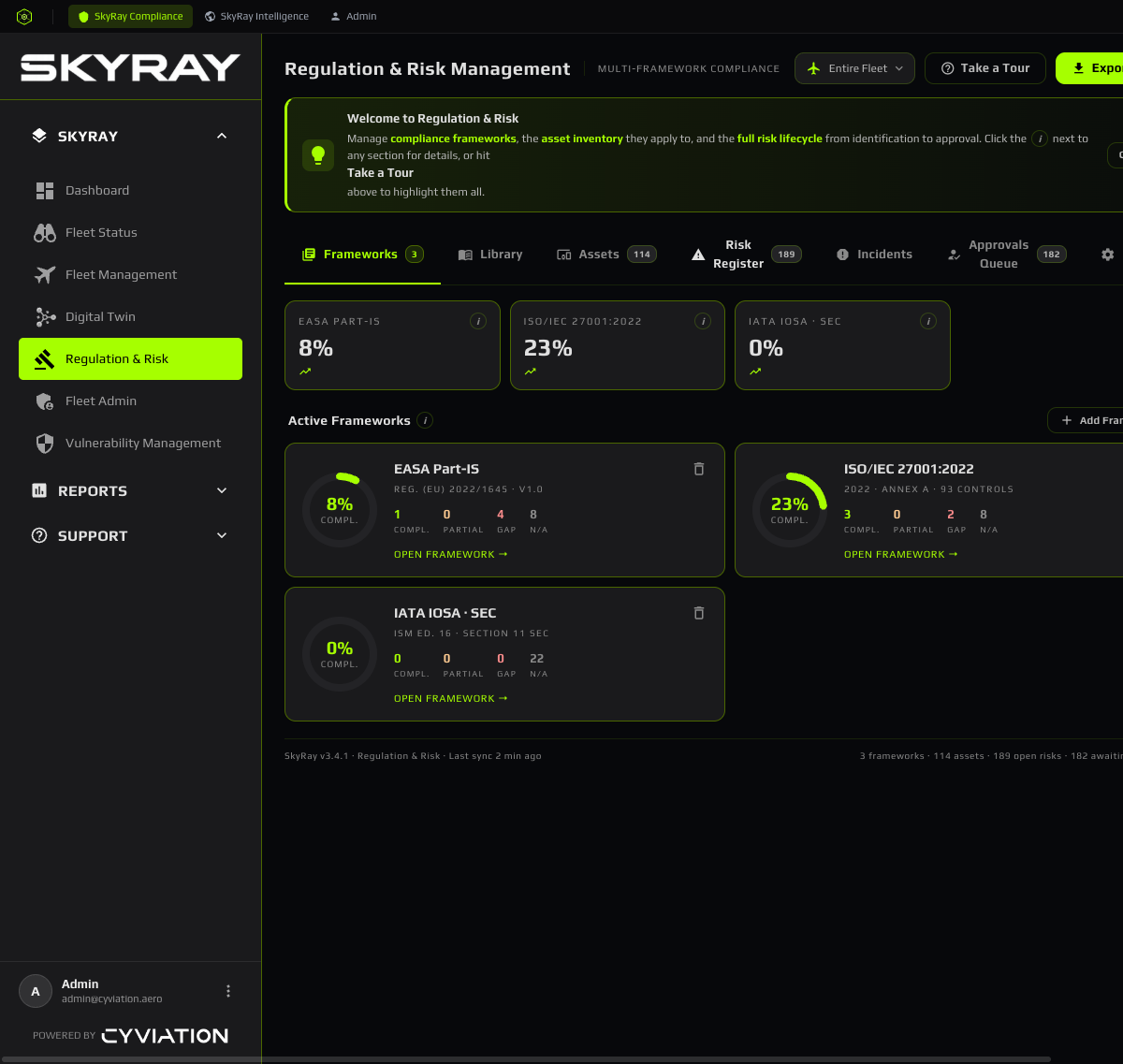Click the SKYRAY logo in sidebar
Viewport: 1123px width, 1064px height.
tap(130, 67)
